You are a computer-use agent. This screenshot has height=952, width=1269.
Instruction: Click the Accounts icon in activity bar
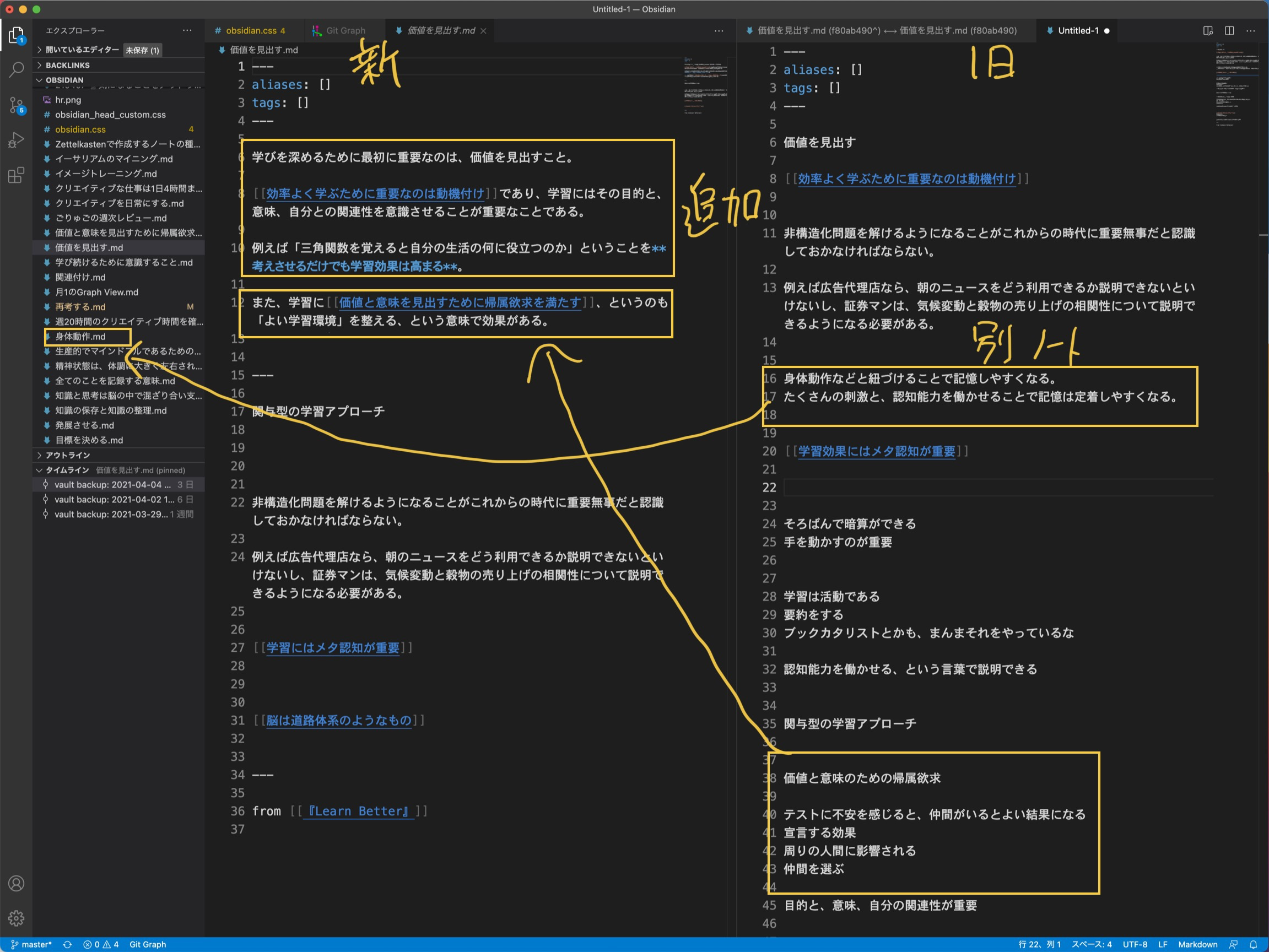(x=16, y=883)
